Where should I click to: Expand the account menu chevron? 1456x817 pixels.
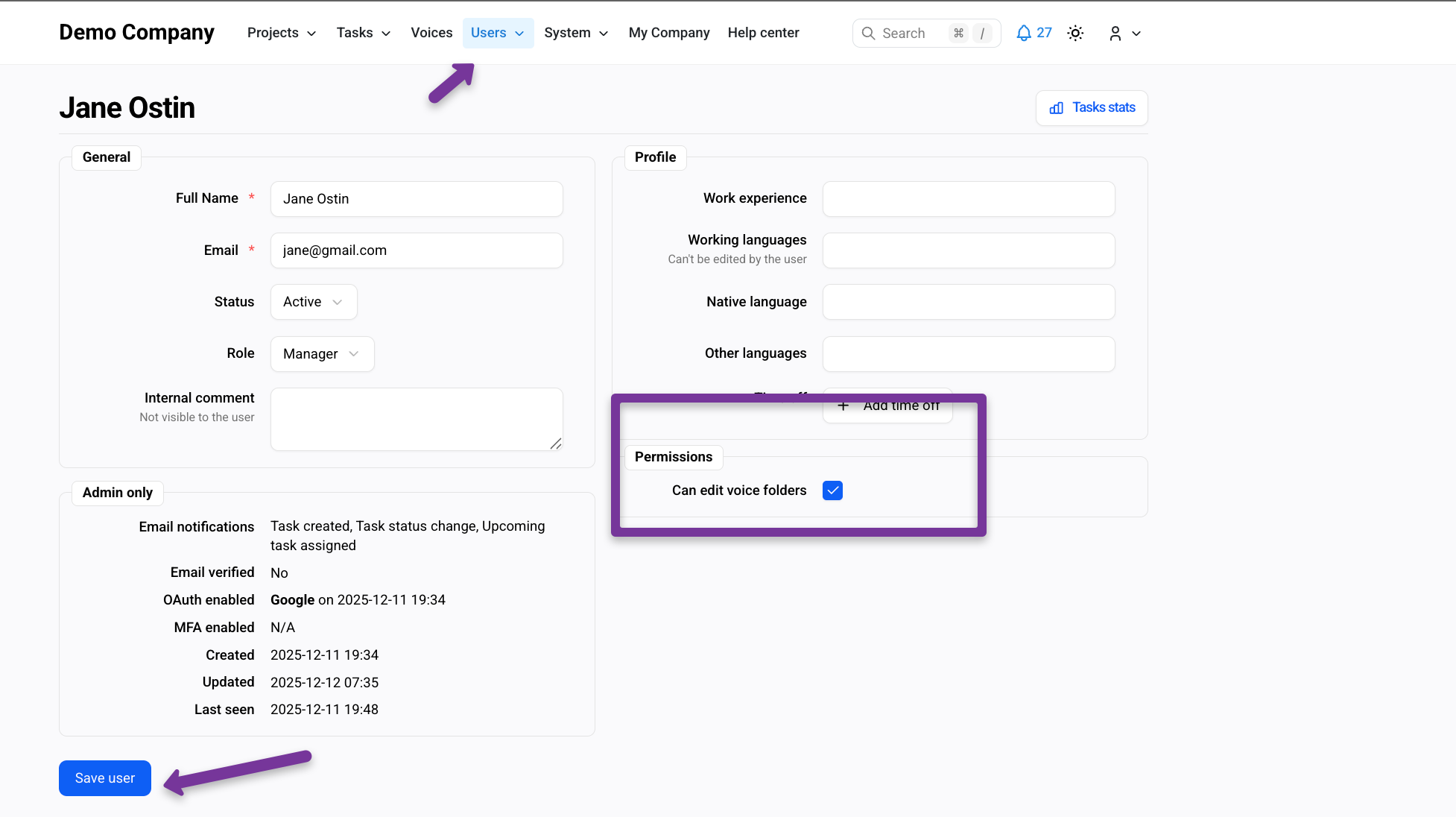1136,34
